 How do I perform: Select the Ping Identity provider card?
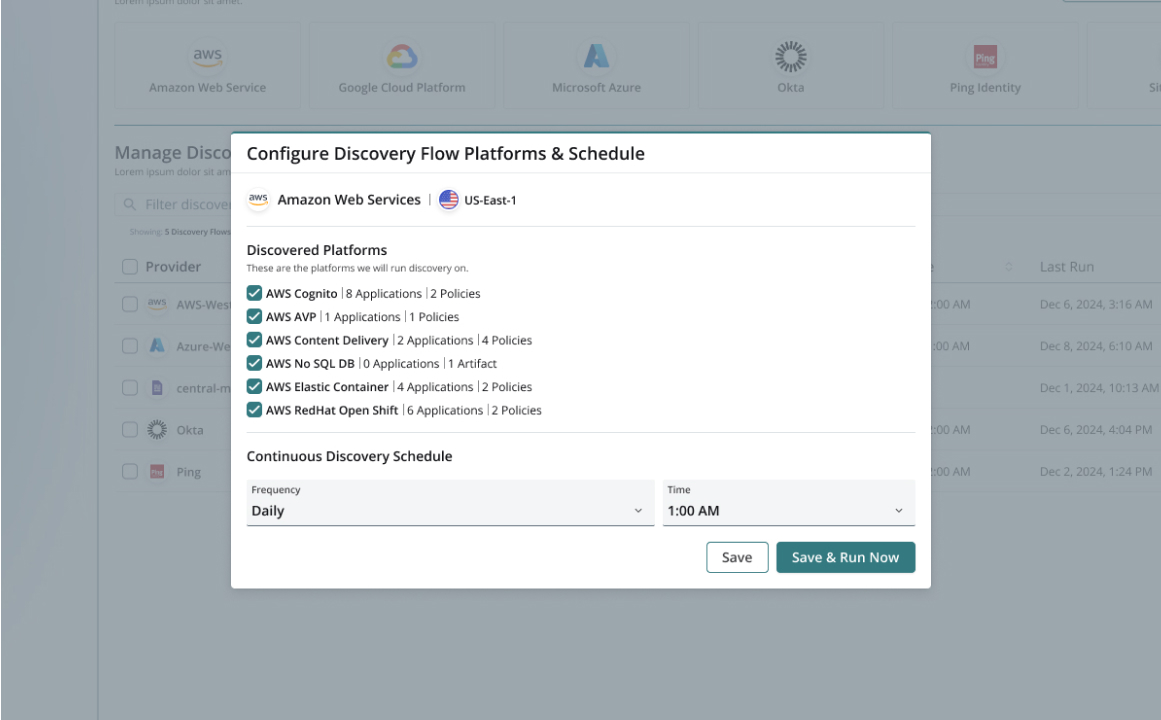[x=985, y=66]
